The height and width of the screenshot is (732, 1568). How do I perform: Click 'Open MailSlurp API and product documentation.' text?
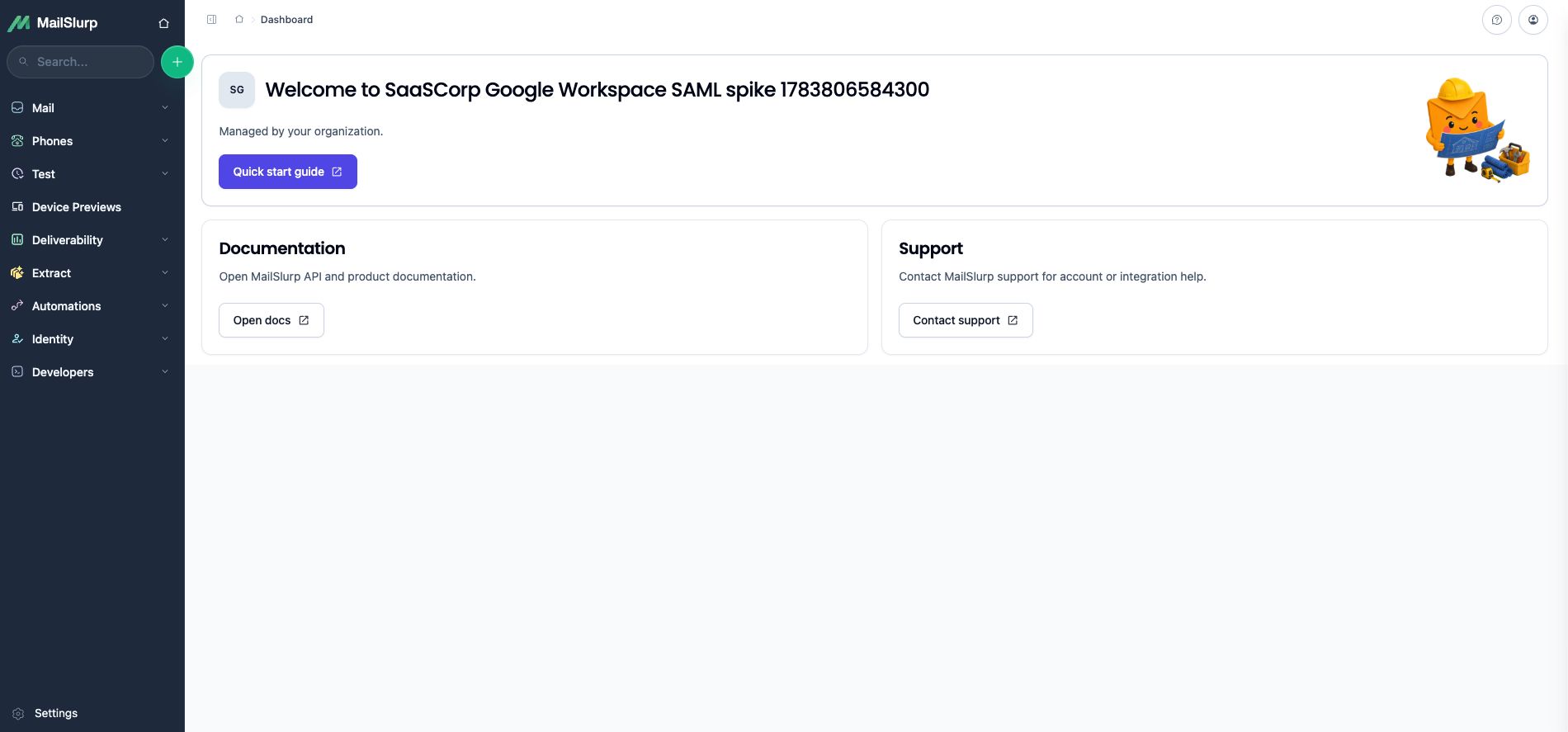coord(347,276)
